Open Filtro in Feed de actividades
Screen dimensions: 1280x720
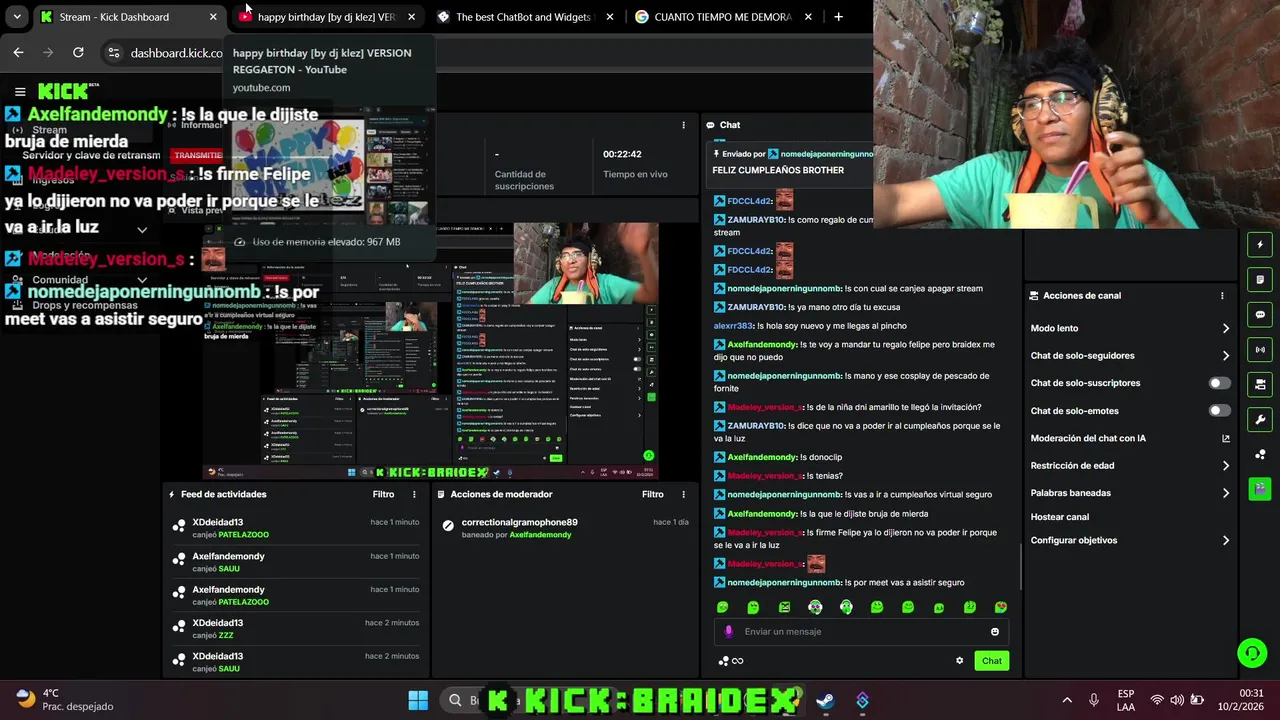pyautogui.click(x=383, y=494)
